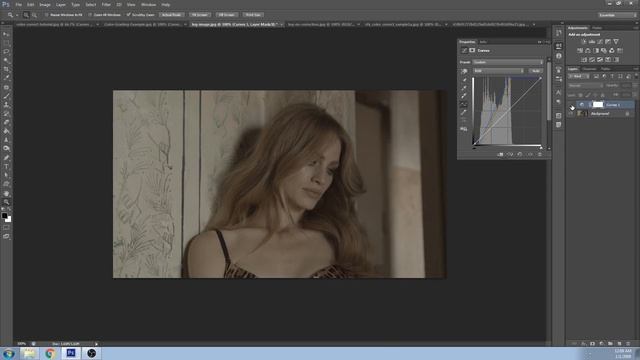
Task: Select the Lasso tool
Action: (x=6, y=52)
